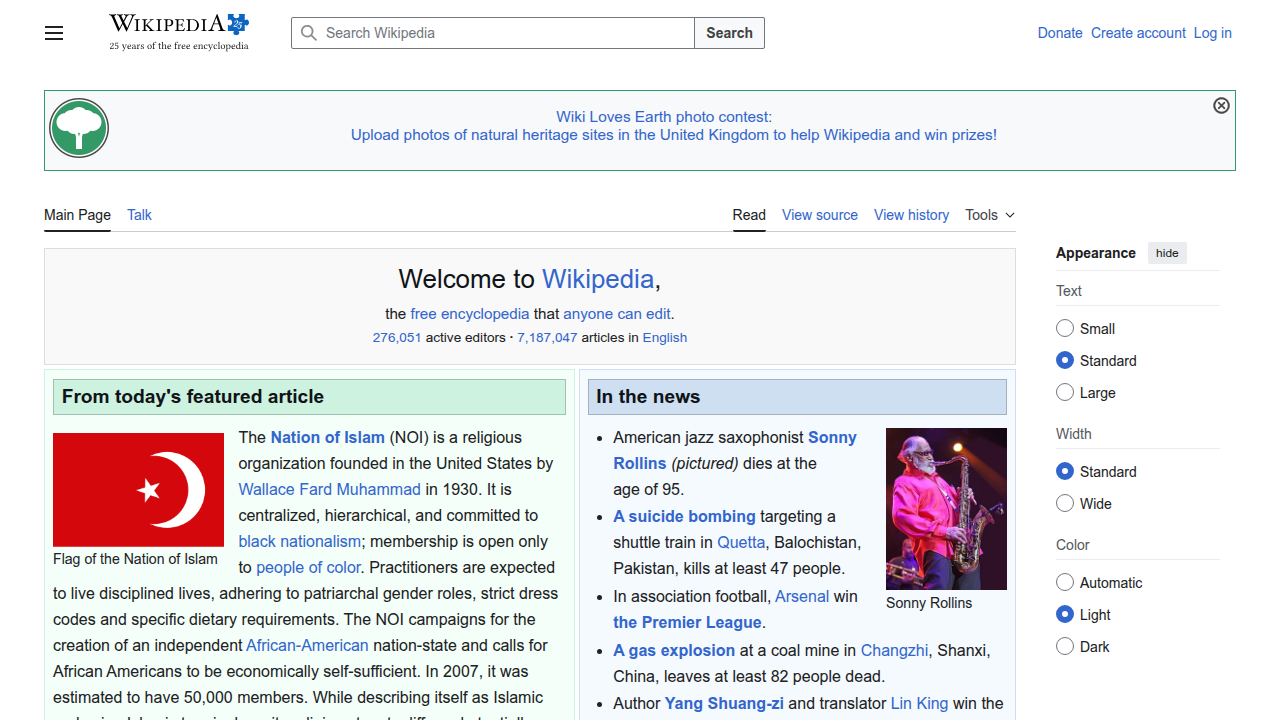Select Wide width option
1280x720 pixels.
coord(1065,503)
